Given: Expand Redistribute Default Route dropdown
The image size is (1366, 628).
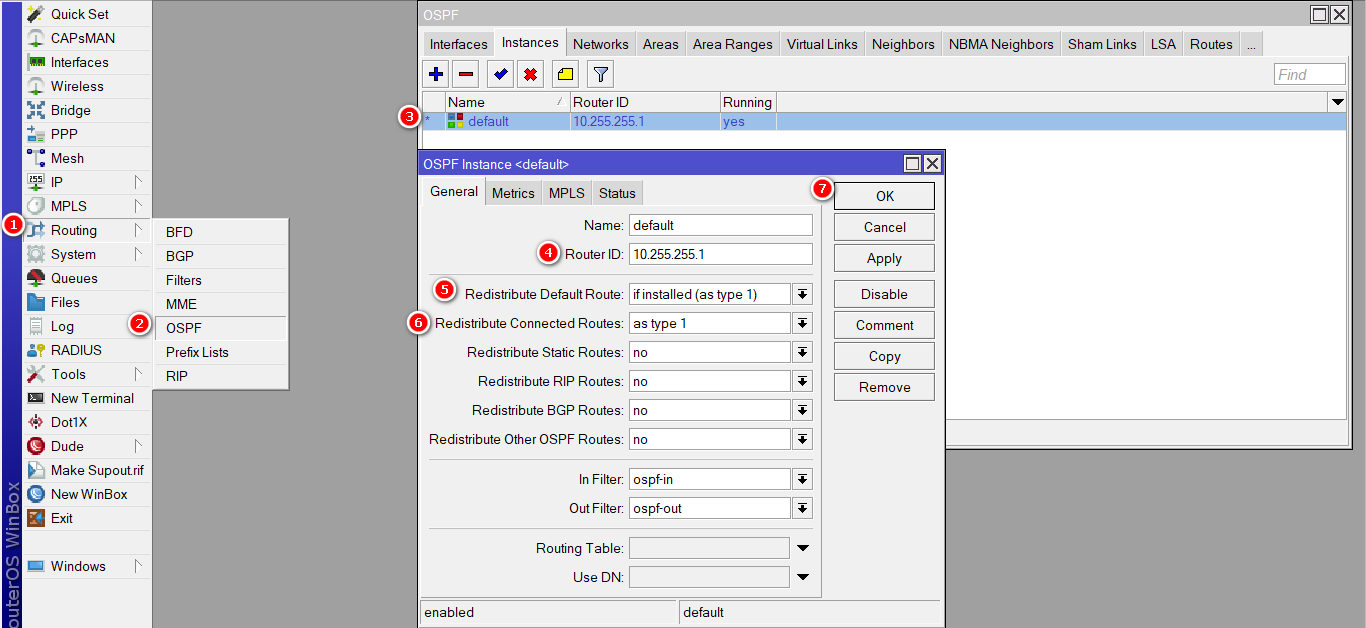Looking at the screenshot, I should point(802,294).
